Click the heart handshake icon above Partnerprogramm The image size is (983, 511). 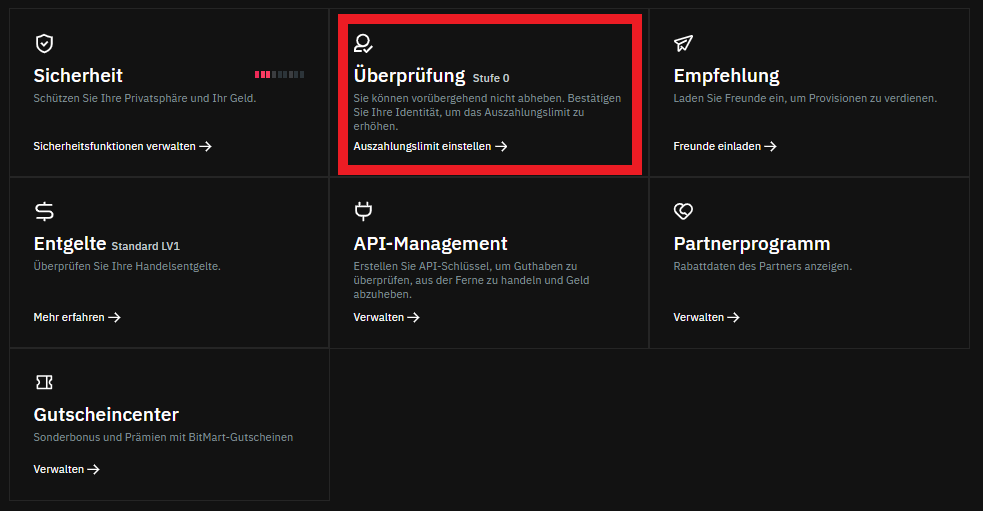(x=683, y=211)
